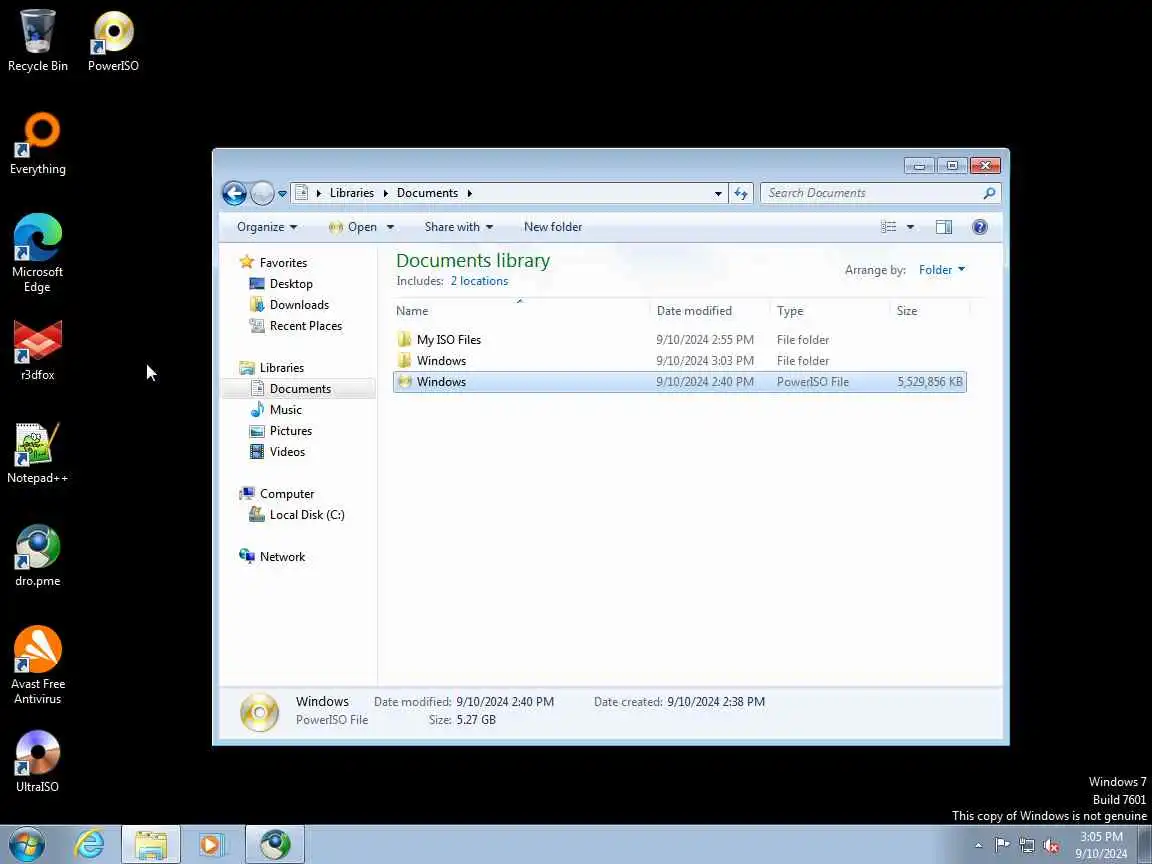Click the network tray icon

coord(1026,845)
